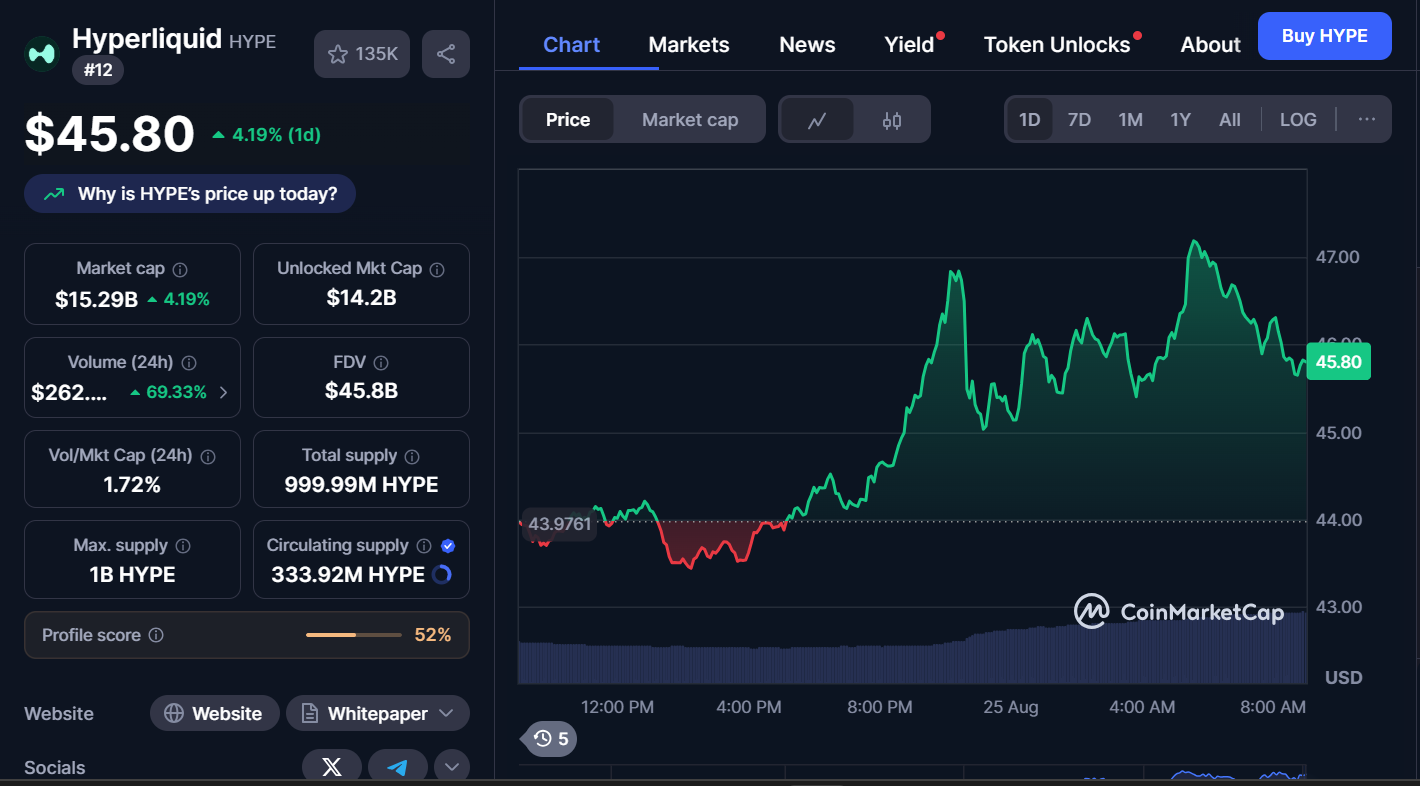The image size is (1420, 786).
Task: Click the 69.33% volume change value
Action: click(176, 392)
